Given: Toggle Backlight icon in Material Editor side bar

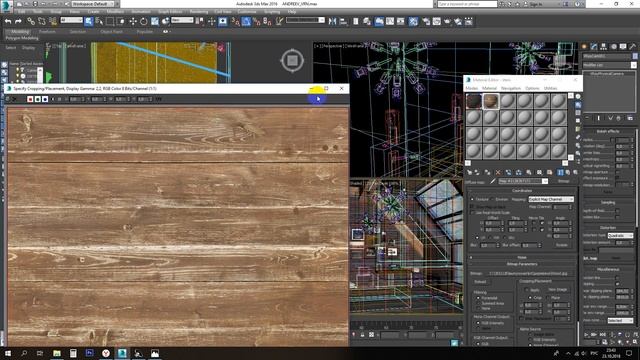Looking at the screenshot, I should pos(578,105).
